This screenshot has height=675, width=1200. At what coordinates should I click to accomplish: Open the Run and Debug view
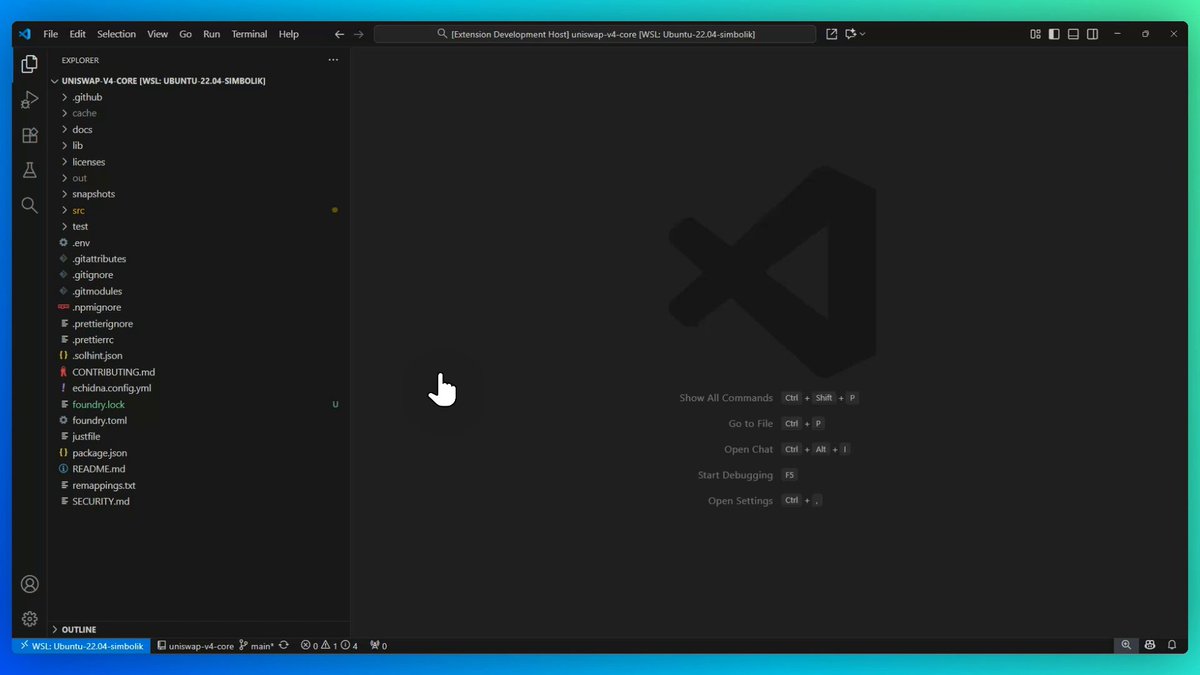pos(29,100)
